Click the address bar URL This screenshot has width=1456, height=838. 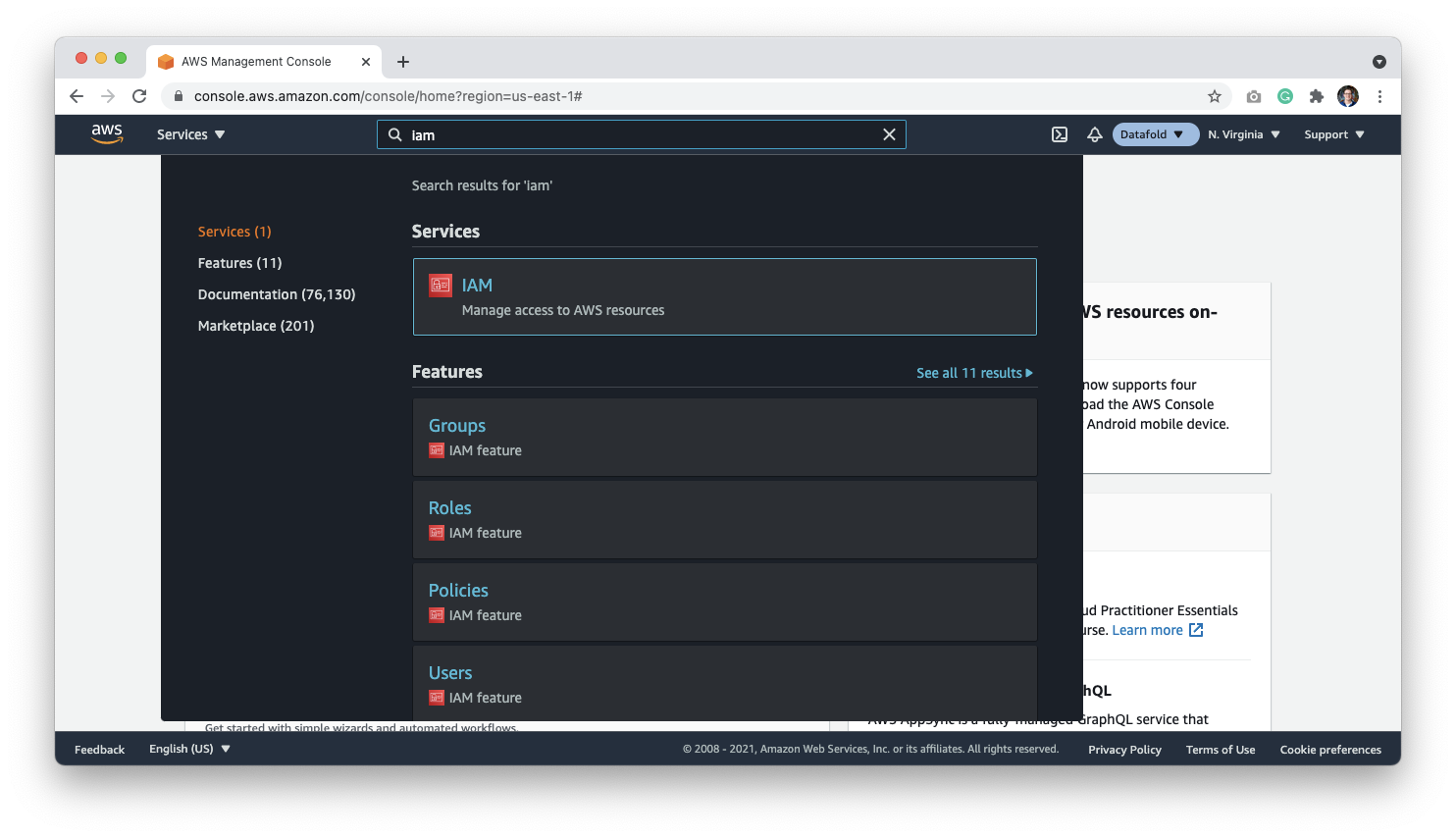[x=389, y=96]
